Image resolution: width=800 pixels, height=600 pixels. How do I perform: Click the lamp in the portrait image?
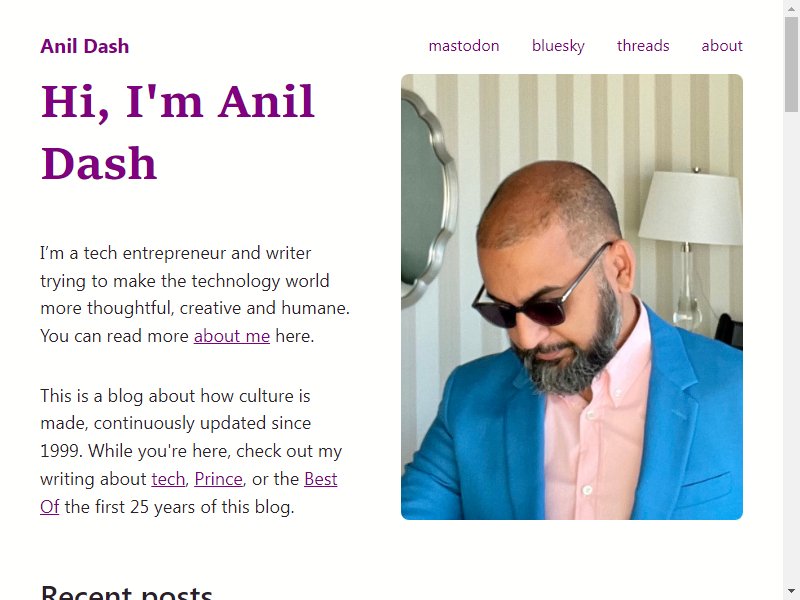[x=690, y=245]
